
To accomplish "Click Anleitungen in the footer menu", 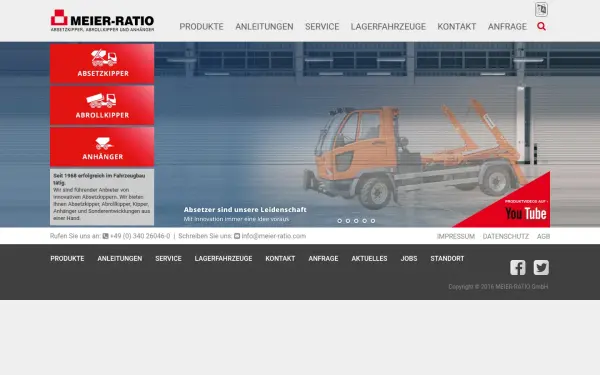I will [x=120, y=259].
